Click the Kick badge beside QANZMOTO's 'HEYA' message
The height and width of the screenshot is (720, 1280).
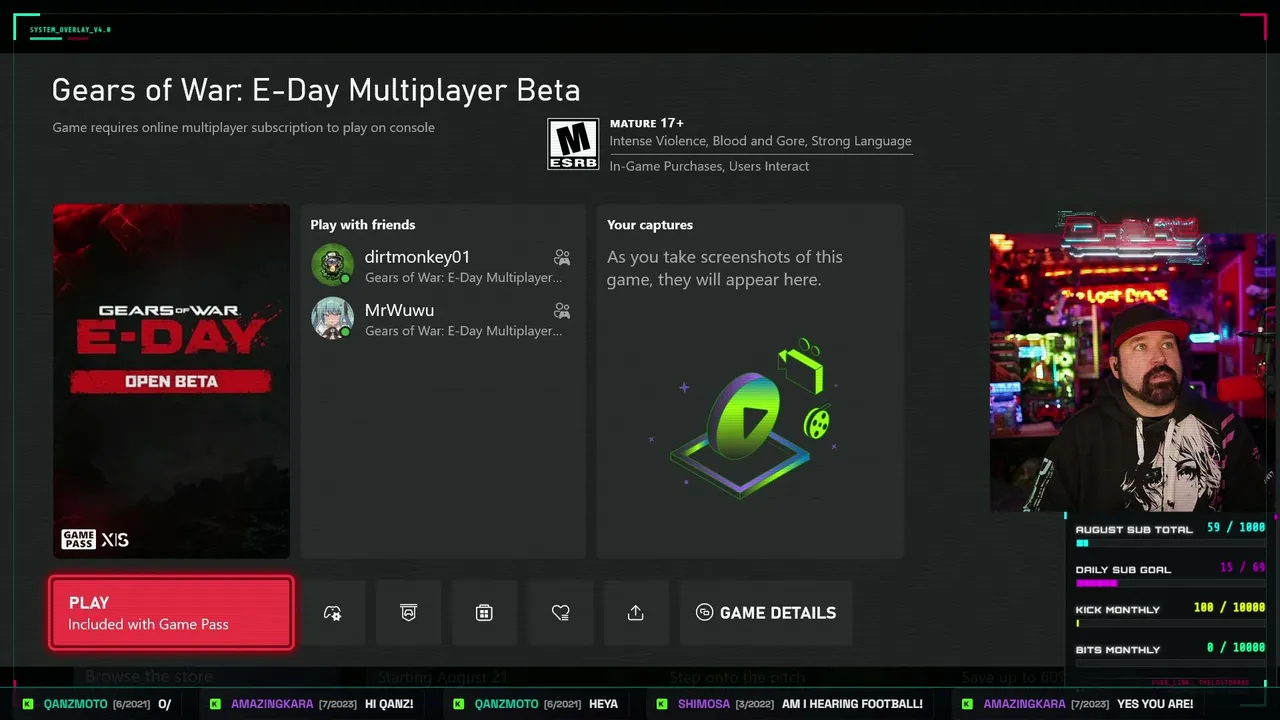click(x=459, y=704)
